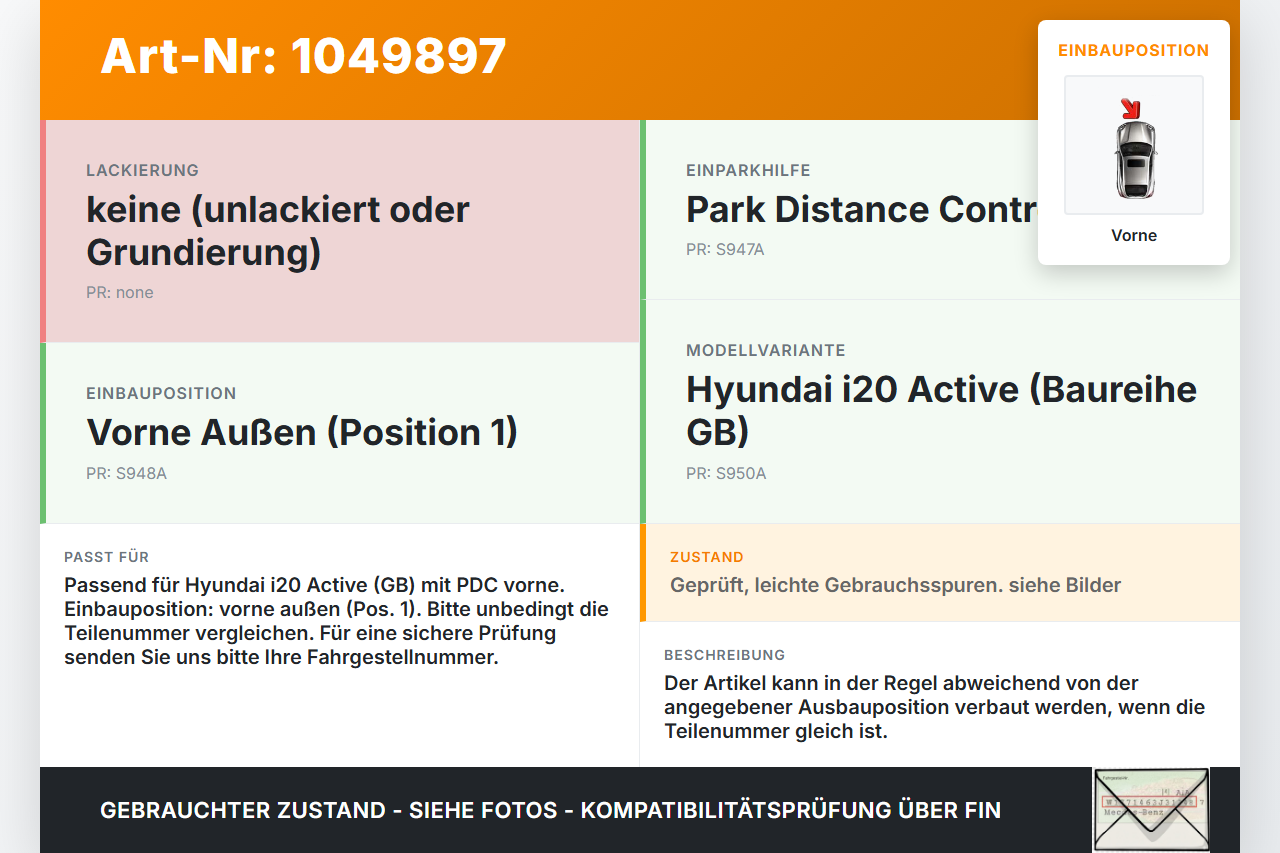Image resolution: width=1280 pixels, height=853 pixels.
Task: Click the Vorne label under car image
Action: pos(1134,235)
